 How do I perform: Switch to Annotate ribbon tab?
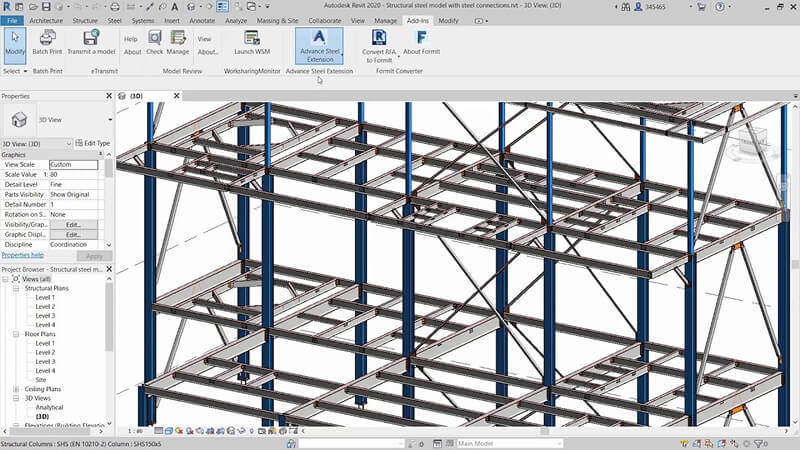point(202,21)
